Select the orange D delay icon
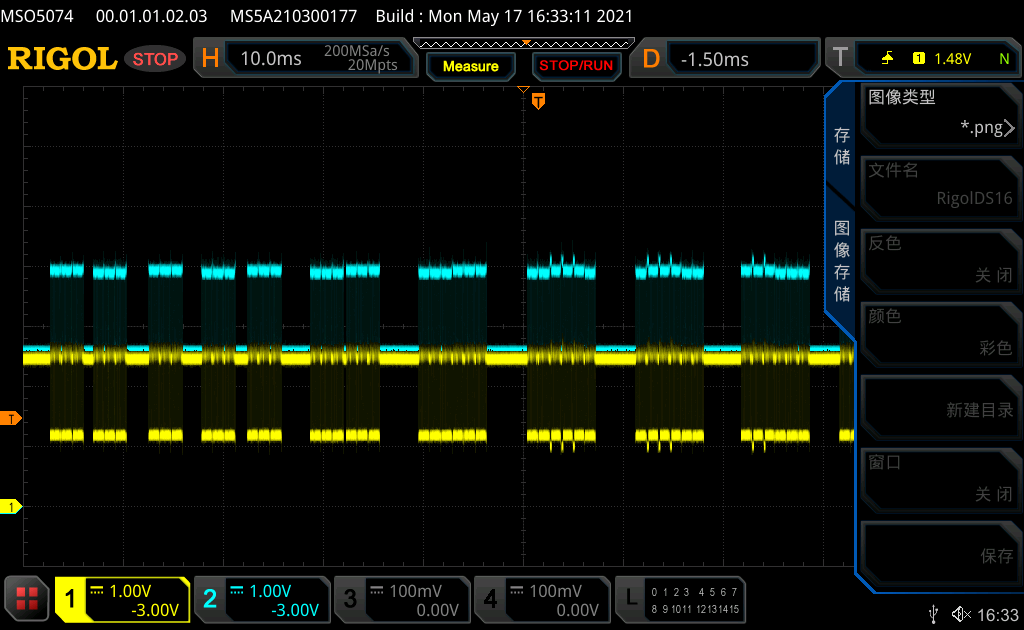The height and width of the screenshot is (630, 1024). point(650,59)
